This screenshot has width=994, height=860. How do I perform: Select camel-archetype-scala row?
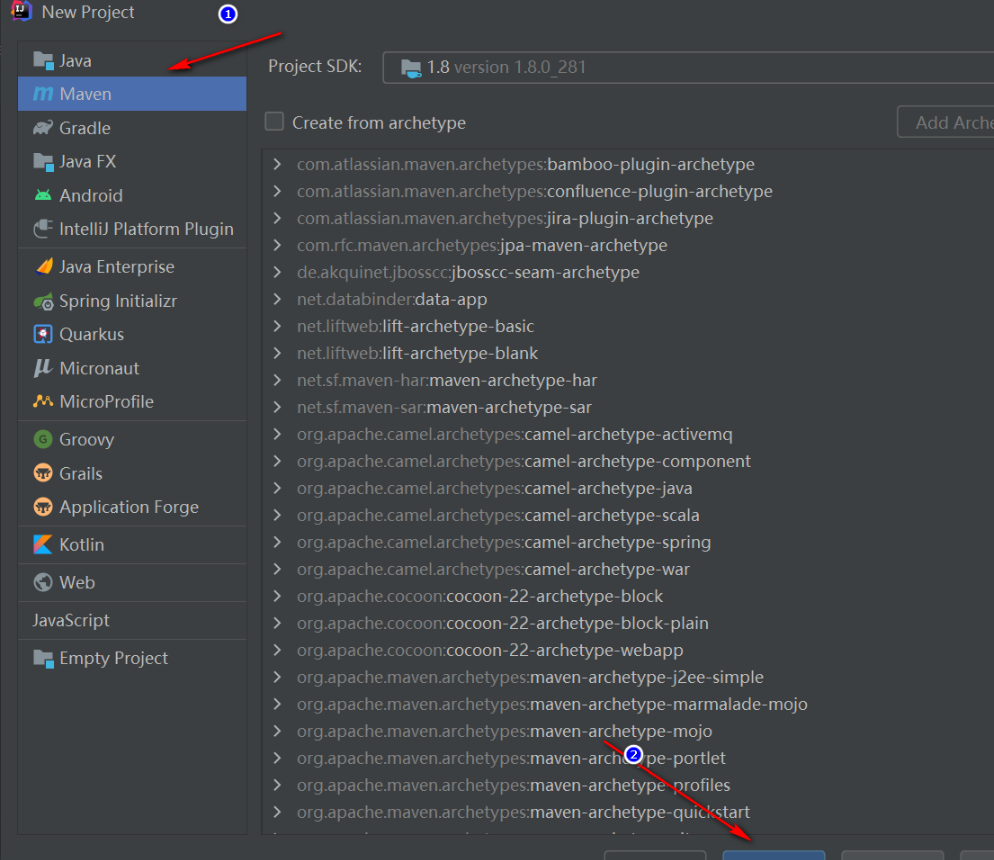[x=628, y=515]
